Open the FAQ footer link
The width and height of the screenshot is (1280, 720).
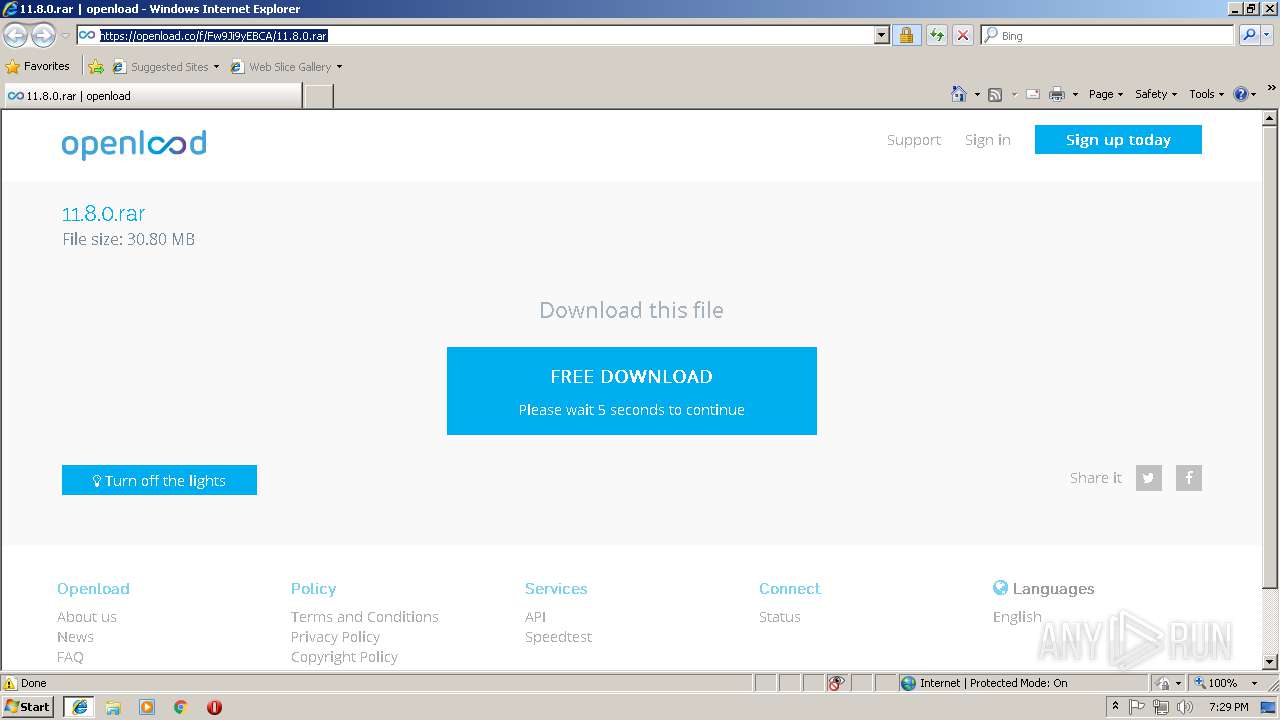[70, 657]
